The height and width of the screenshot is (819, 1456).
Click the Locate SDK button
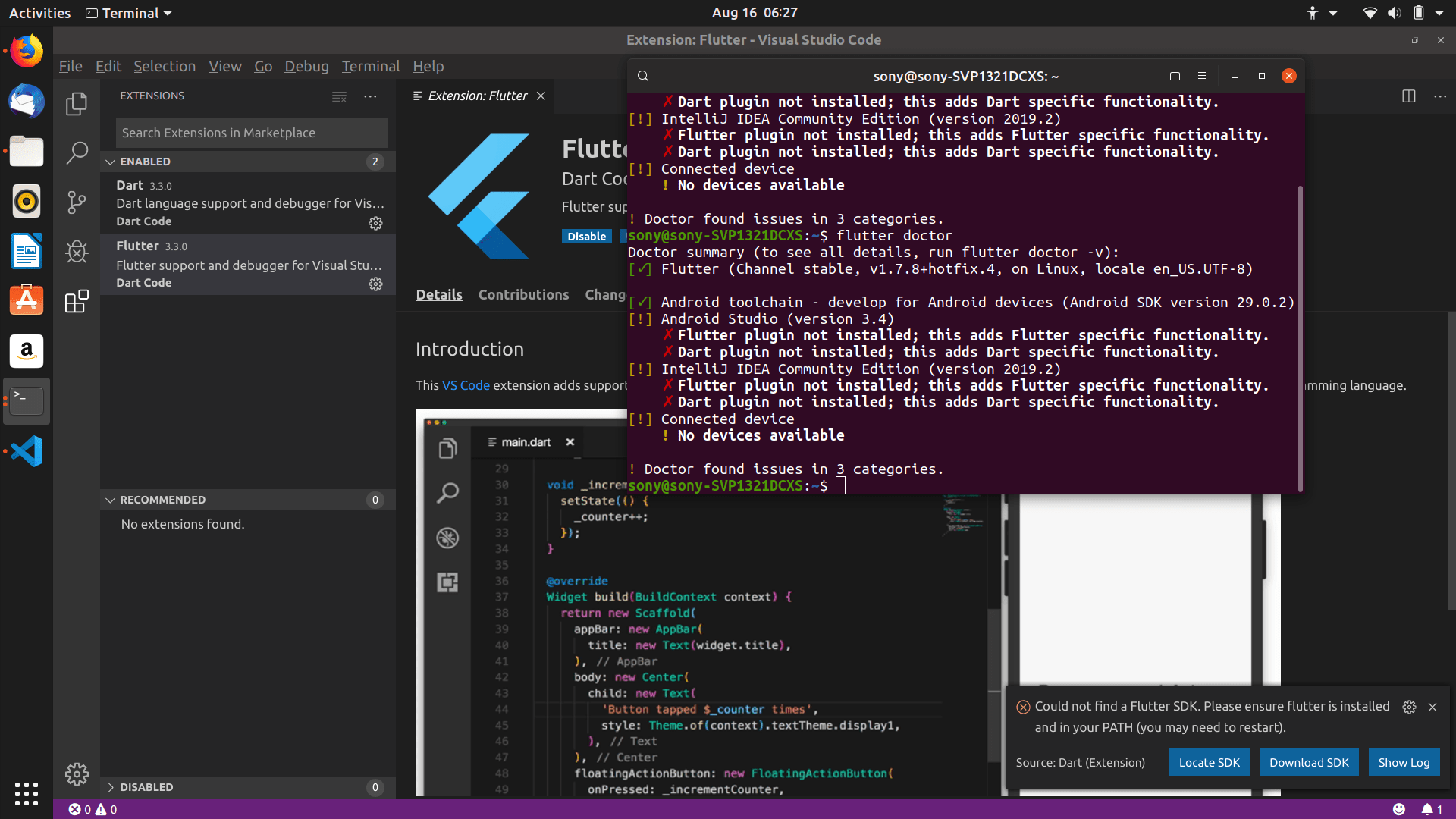coord(1209,762)
